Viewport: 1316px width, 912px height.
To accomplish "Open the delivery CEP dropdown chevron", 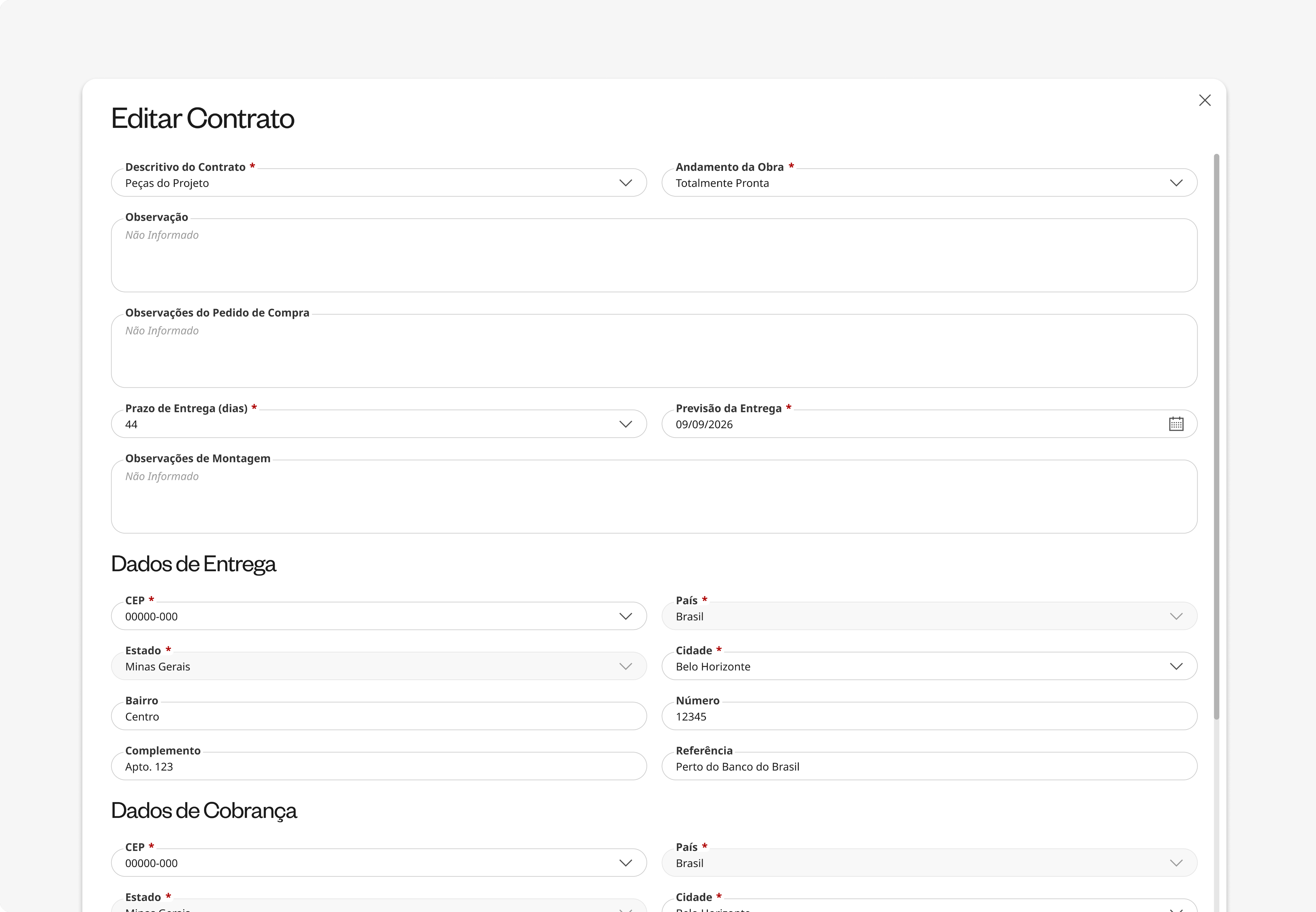I will click(x=626, y=616).
